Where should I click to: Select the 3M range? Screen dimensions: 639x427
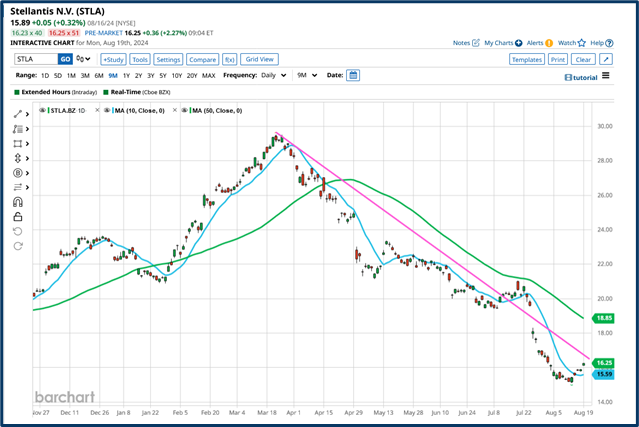pos(85,75)
